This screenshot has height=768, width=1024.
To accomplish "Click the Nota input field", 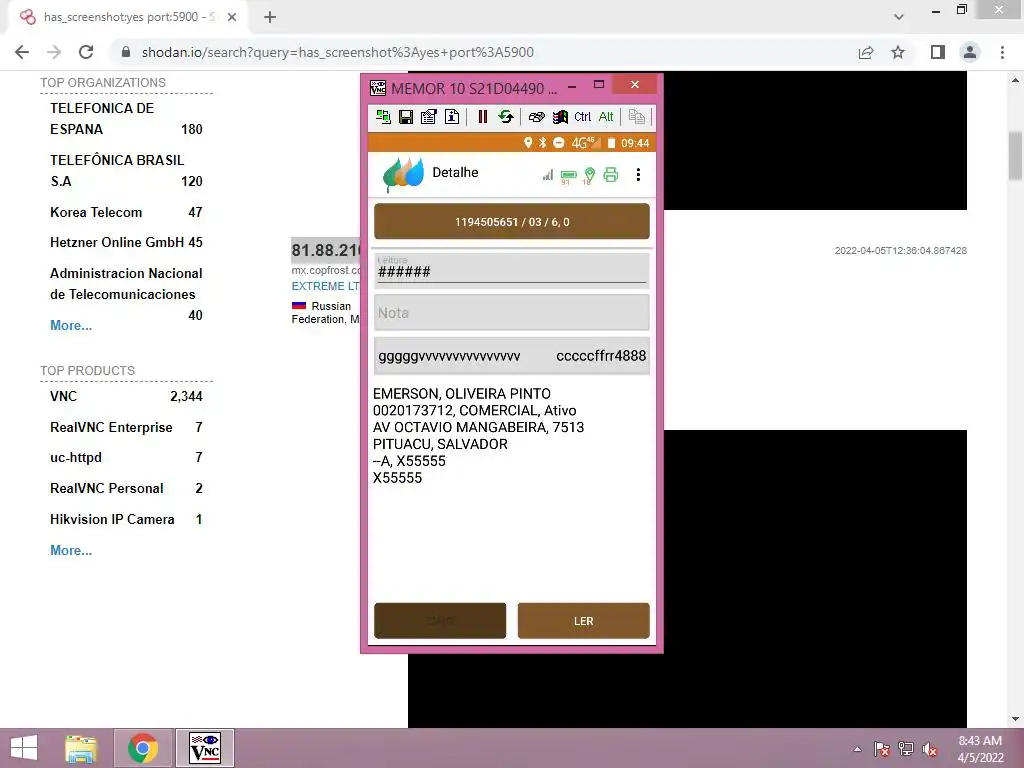I will tap(511, 312).
